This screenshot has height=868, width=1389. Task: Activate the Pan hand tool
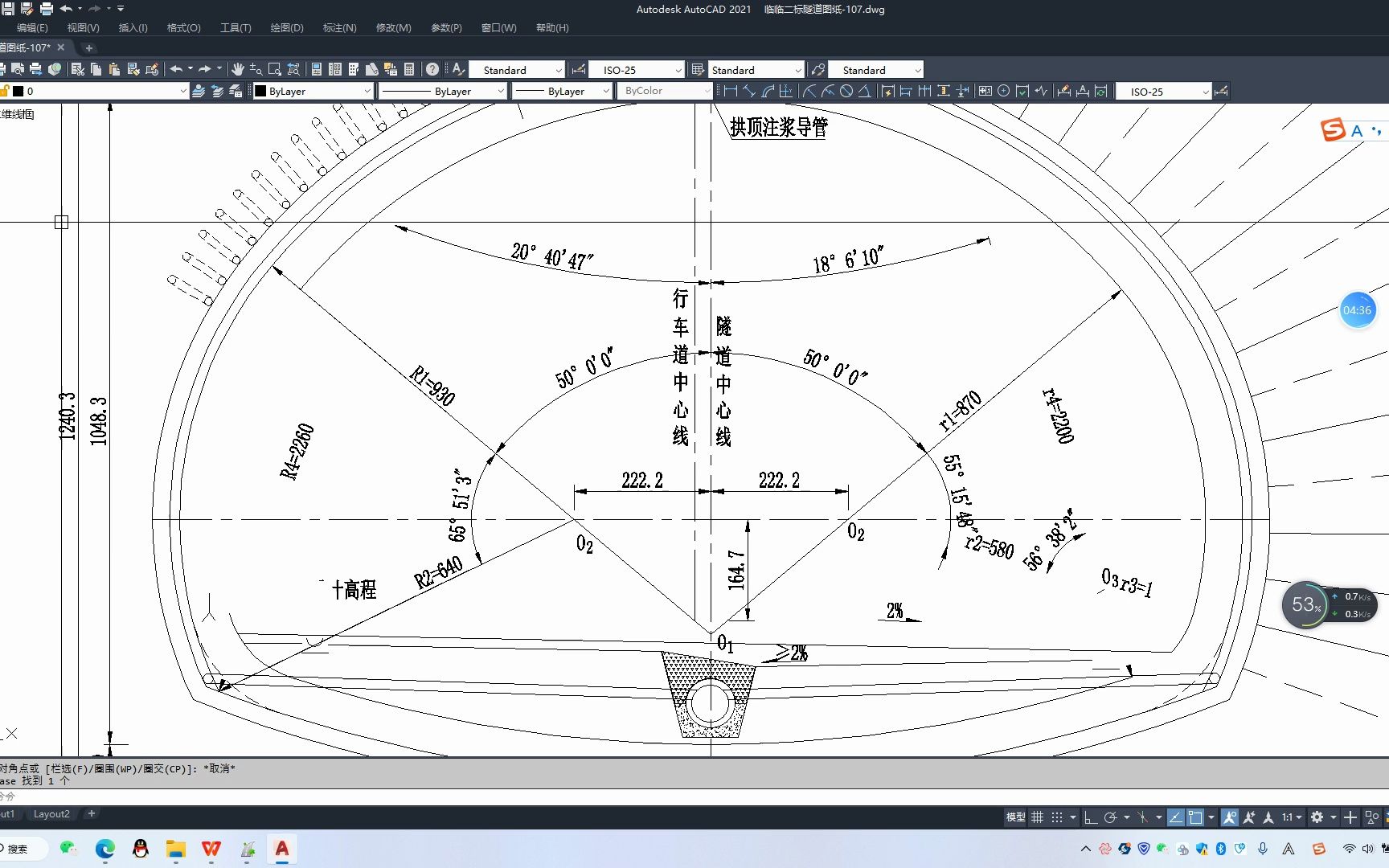(x=237, y=69)
